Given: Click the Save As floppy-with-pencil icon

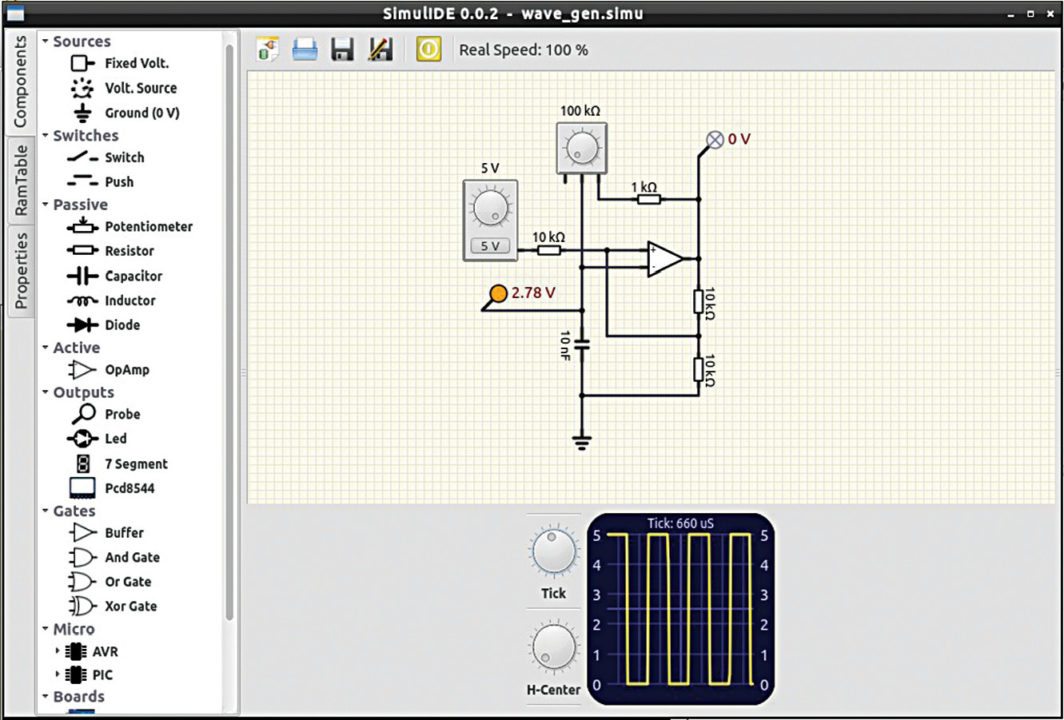Looking at the screenshot, I should pos(380,48).
